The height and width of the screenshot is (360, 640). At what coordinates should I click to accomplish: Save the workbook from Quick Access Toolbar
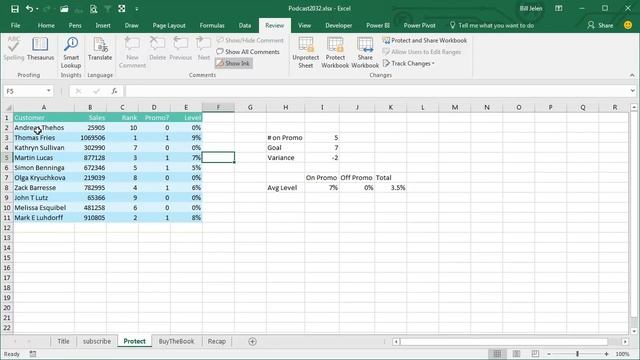point(15,9)
